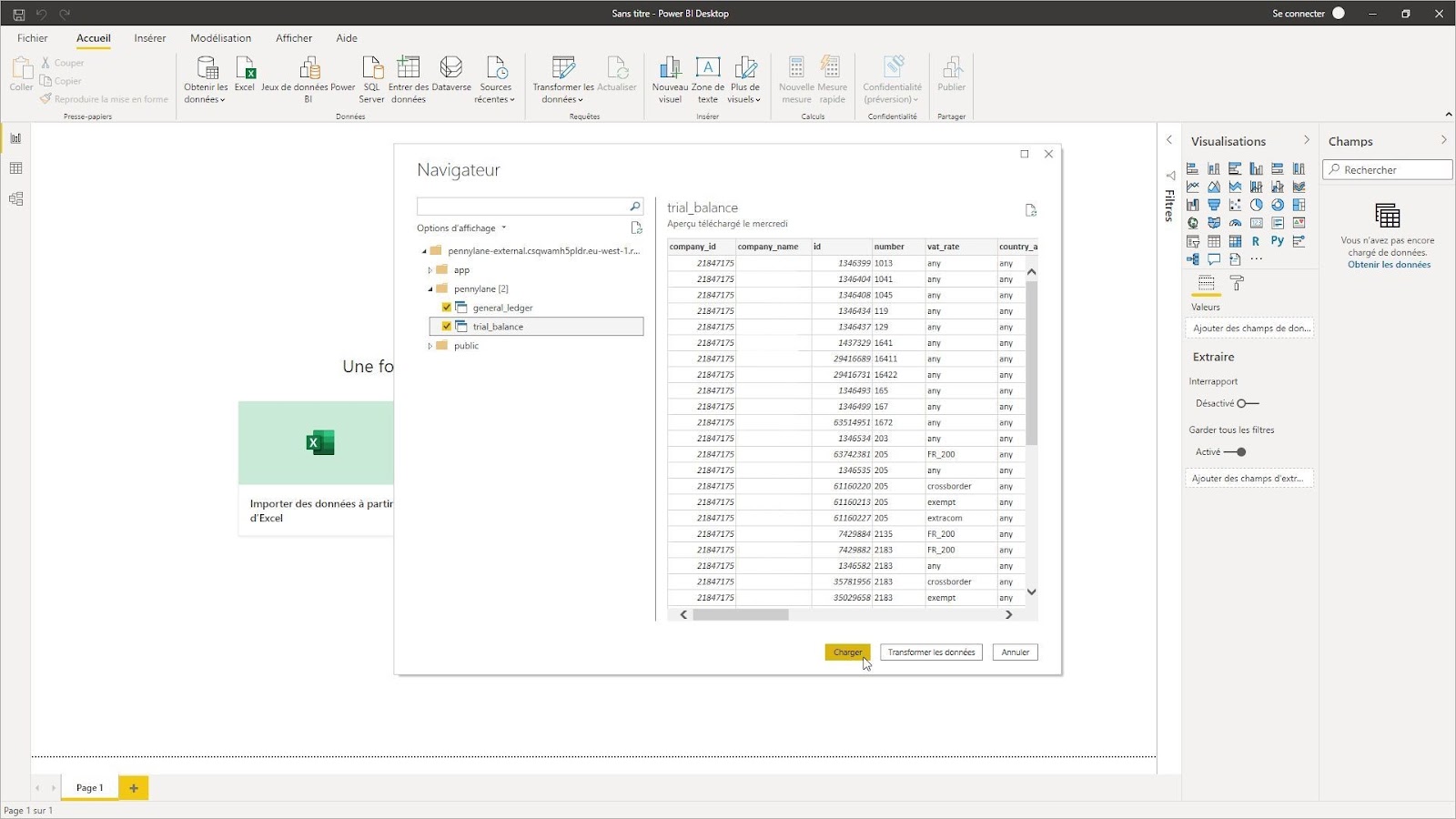Select the scatter chart visual
Screen dimensions: 1456x819
pos(1235,205)
